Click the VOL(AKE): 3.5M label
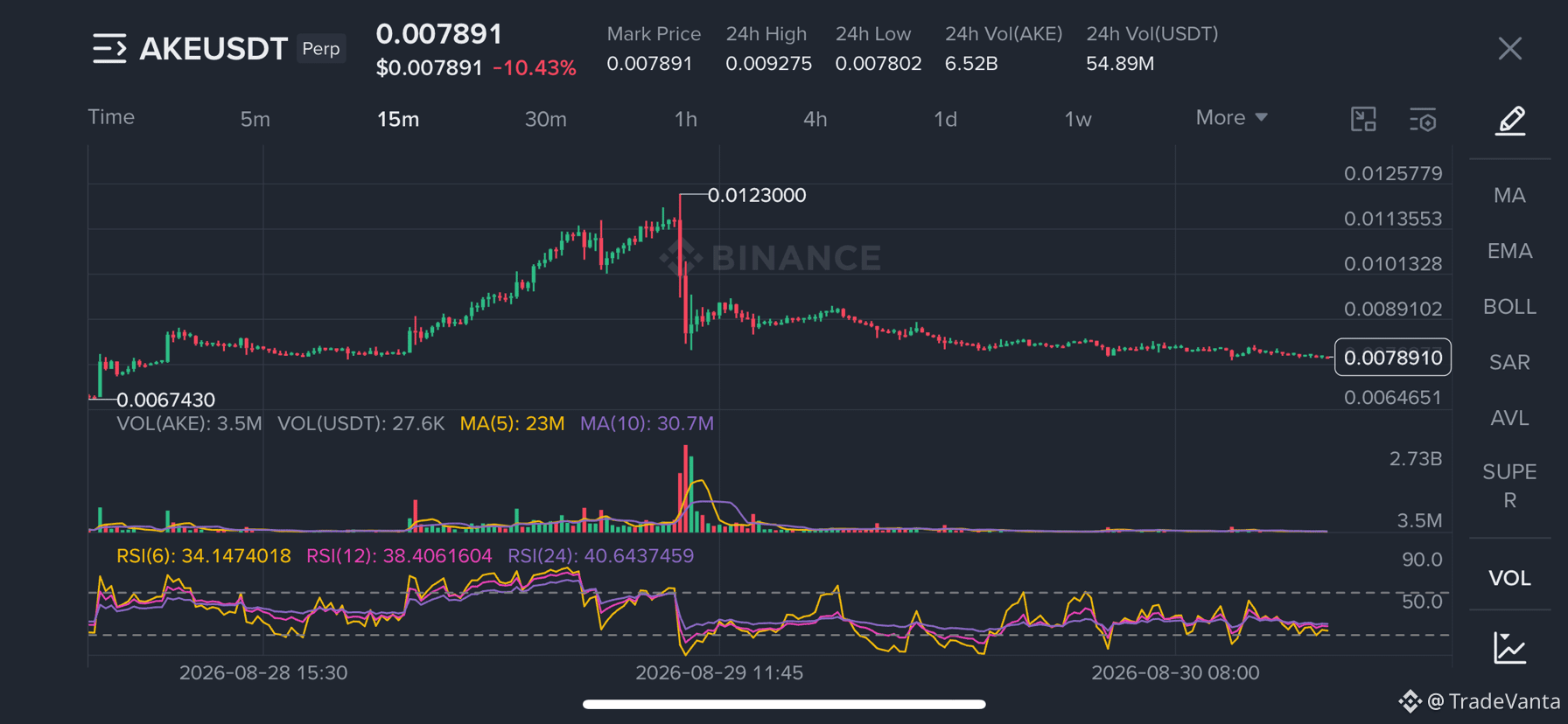The image size is (1568, 724). tap(189, 423)
